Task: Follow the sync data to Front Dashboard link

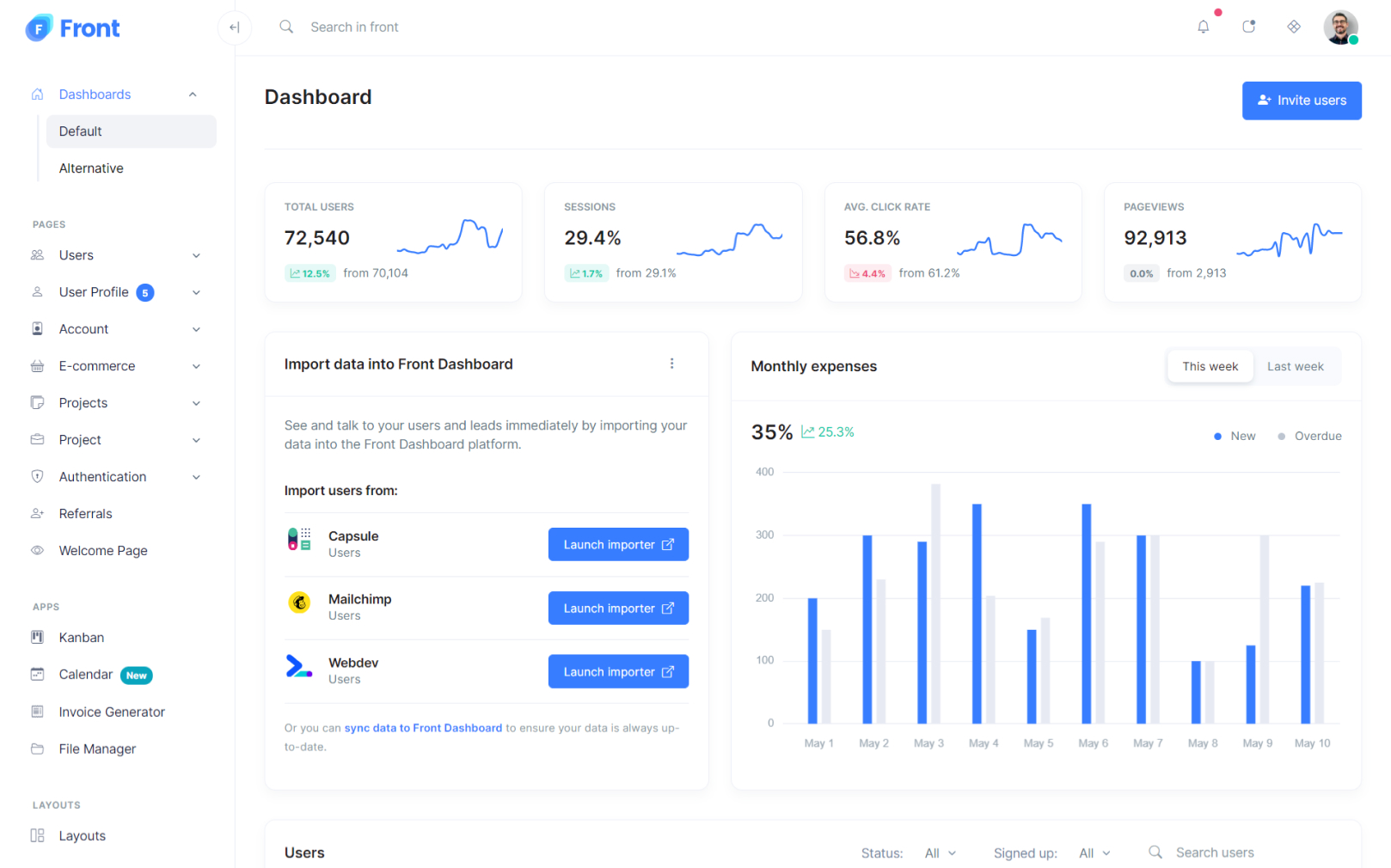Action: [423, 728]
